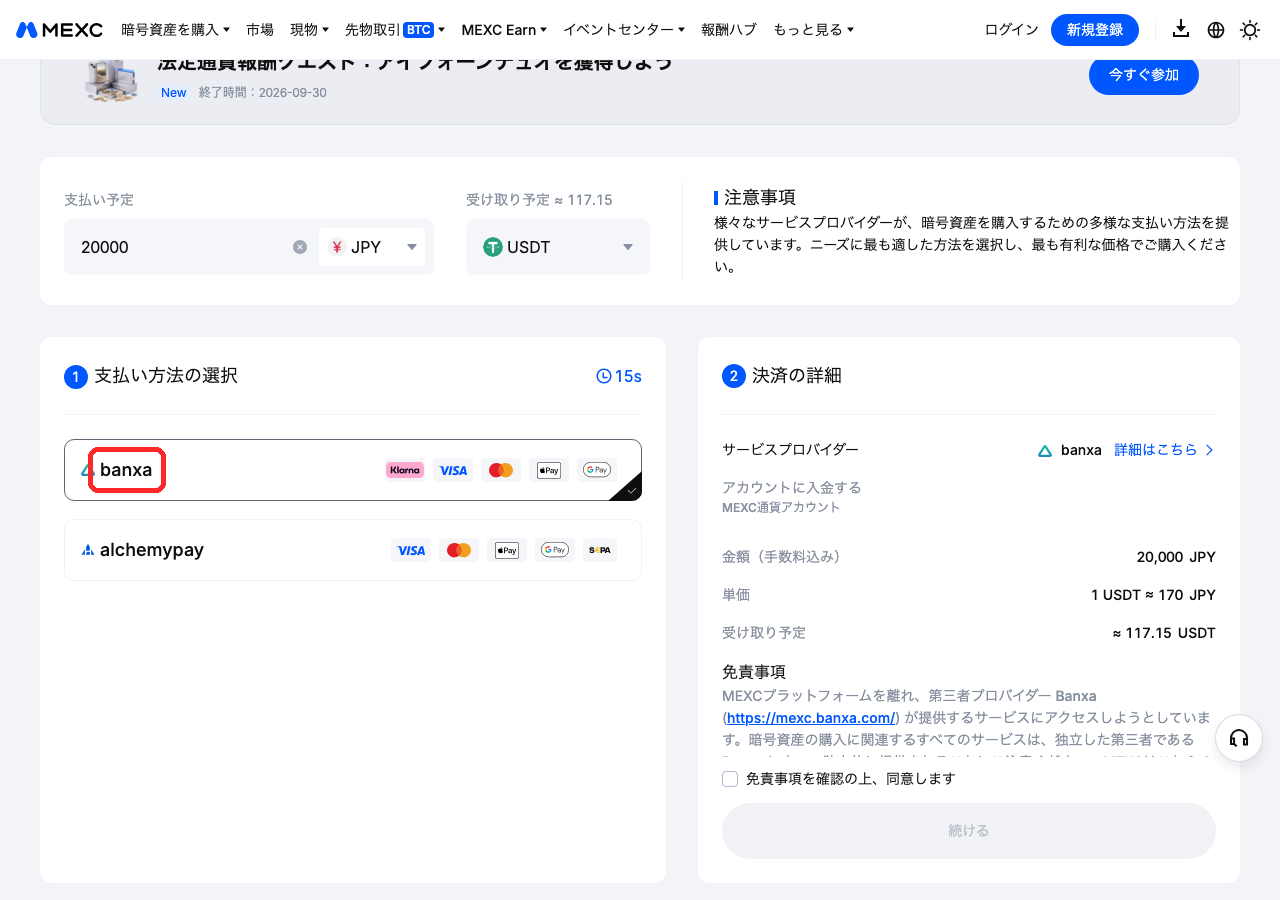Click the 続ける button
1280x900 pixels.
point(969,831)
